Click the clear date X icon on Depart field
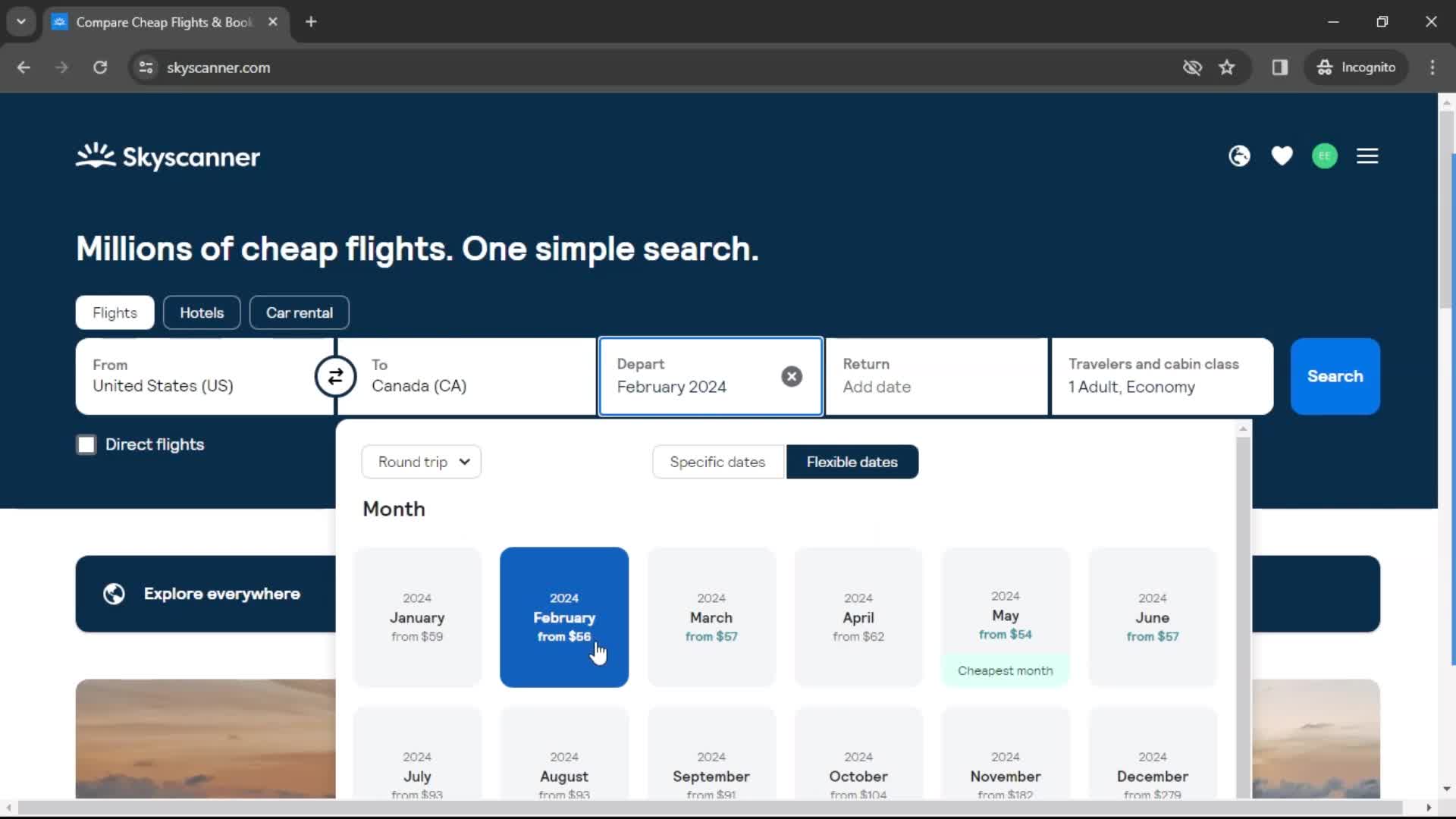The height and width of the screenshot is (819, 1456). (x=792, y=376)
